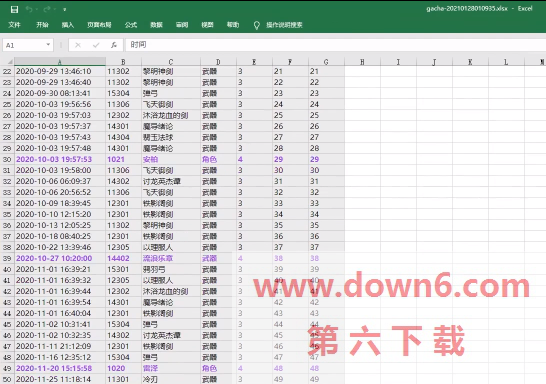Click cell with ID 1020

coord(123,368)
